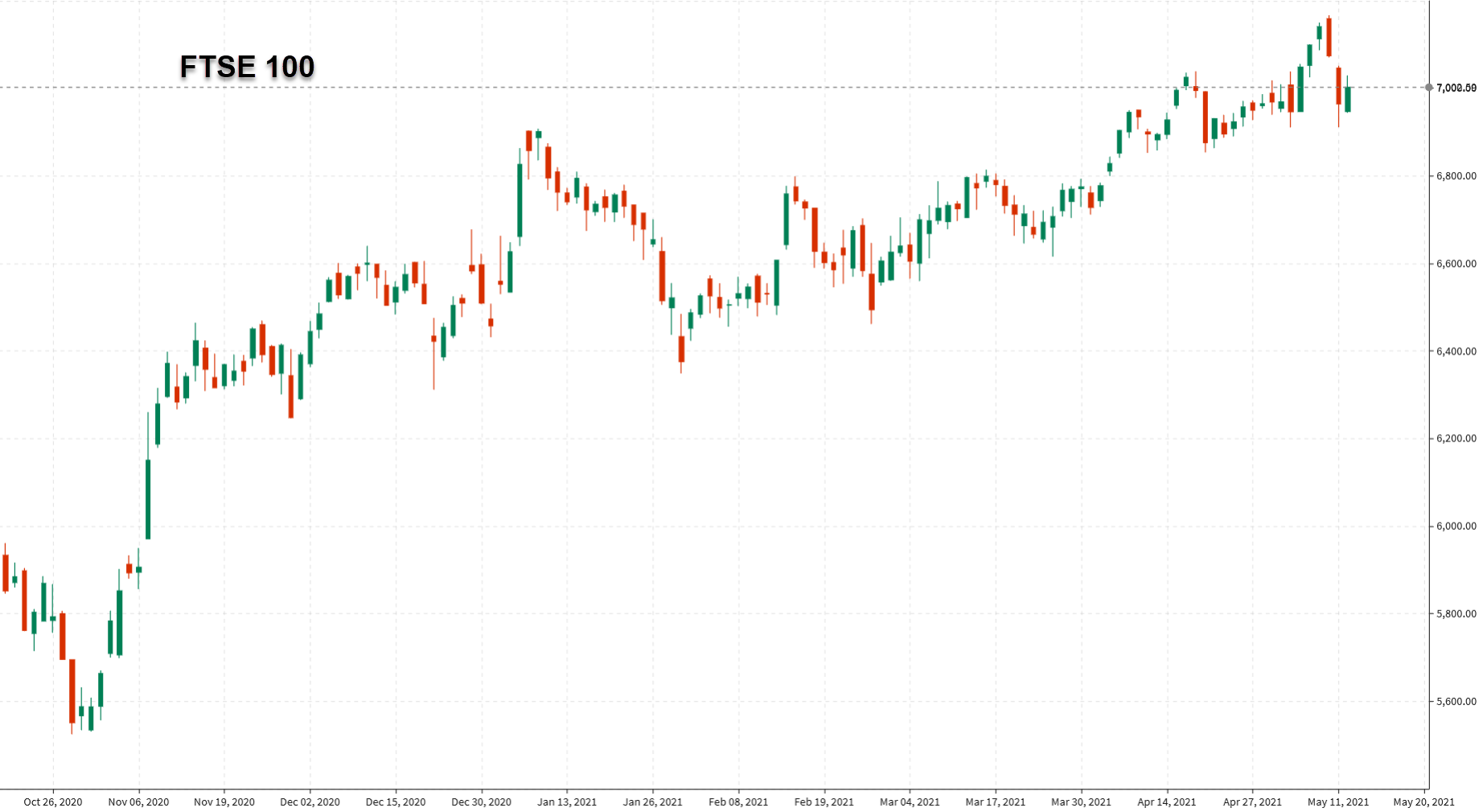Image resolution: width=1483 pixels, height=812 pixels.
Task: Select the May 20, 2021 date label
Action: tap(1423, 802)
